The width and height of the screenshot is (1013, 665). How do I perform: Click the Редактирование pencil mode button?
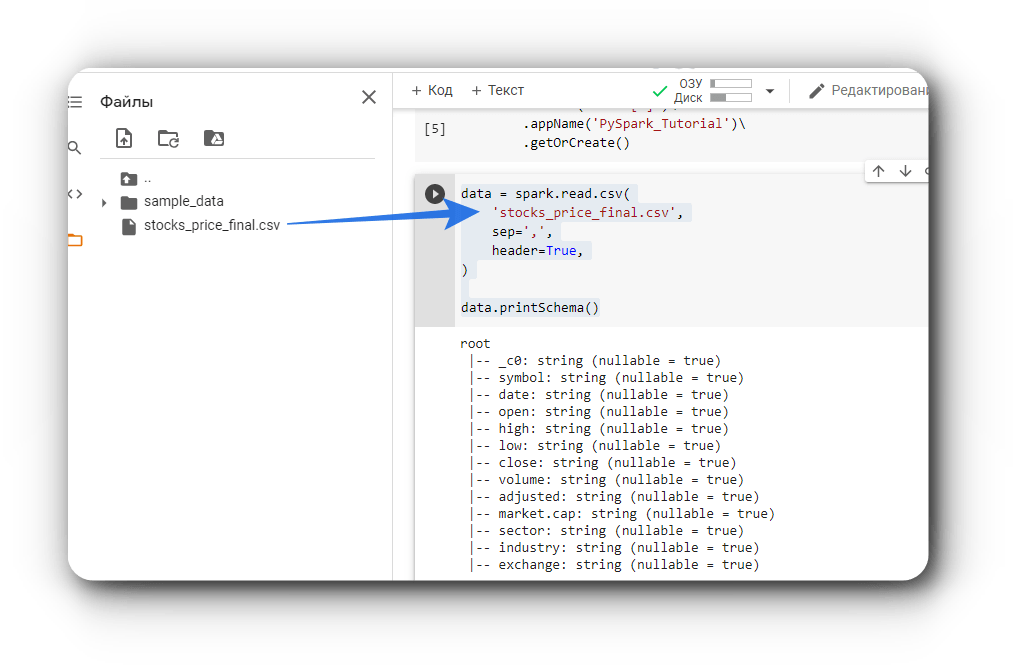point(868,90)
